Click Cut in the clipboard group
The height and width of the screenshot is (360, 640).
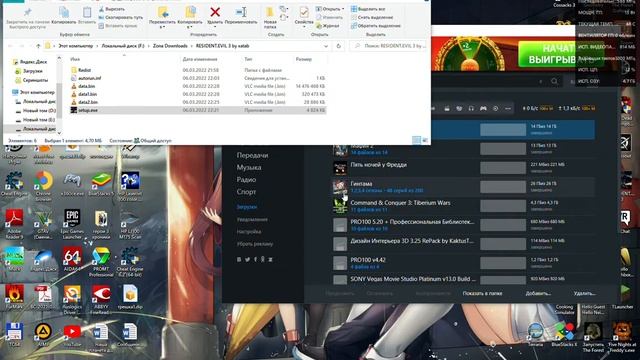pyautogui.click(x=112, y=9)
